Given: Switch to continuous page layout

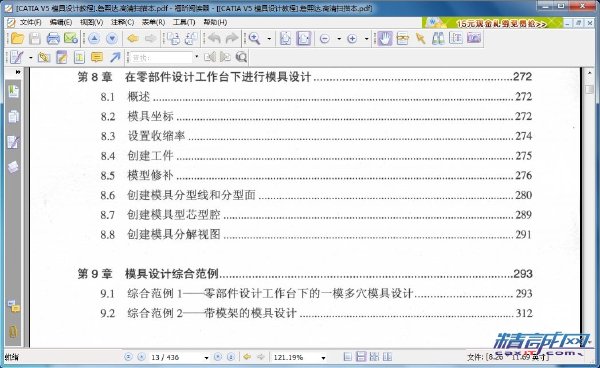Looking at the screenshot, I should pos(361,357).
